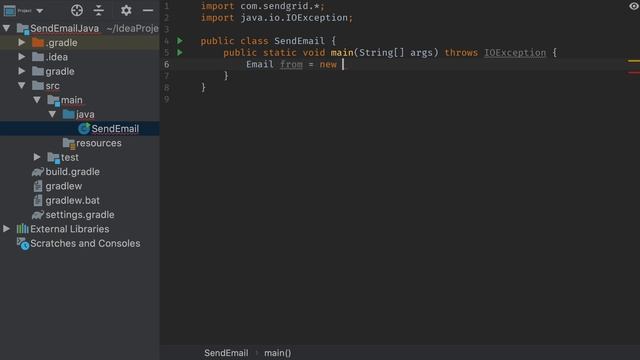Toggle the inspections eye icon
The width and height of the screenshot is (640, 360).
tap(633, 6)
